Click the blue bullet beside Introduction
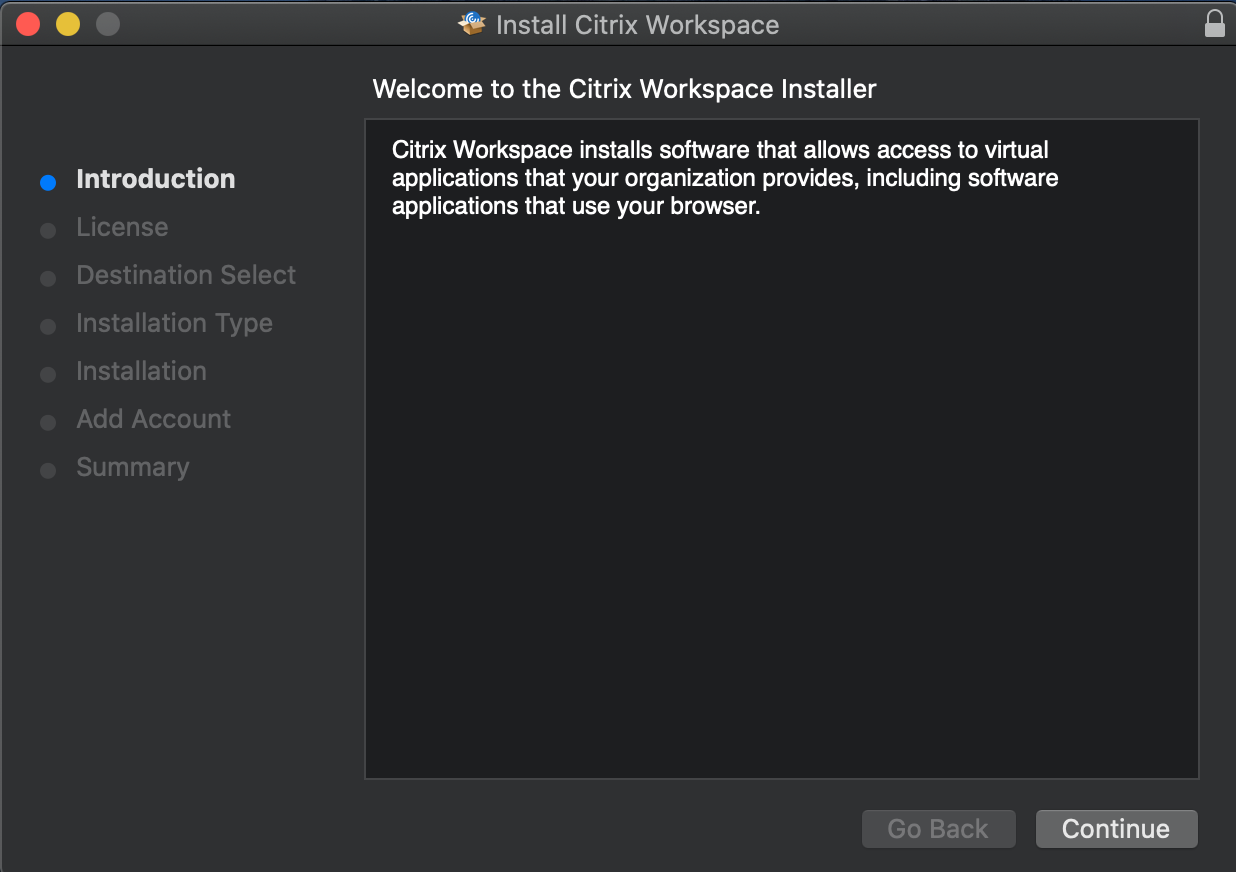This screenshot has width=1236, height=872. (x=47, y=183)
